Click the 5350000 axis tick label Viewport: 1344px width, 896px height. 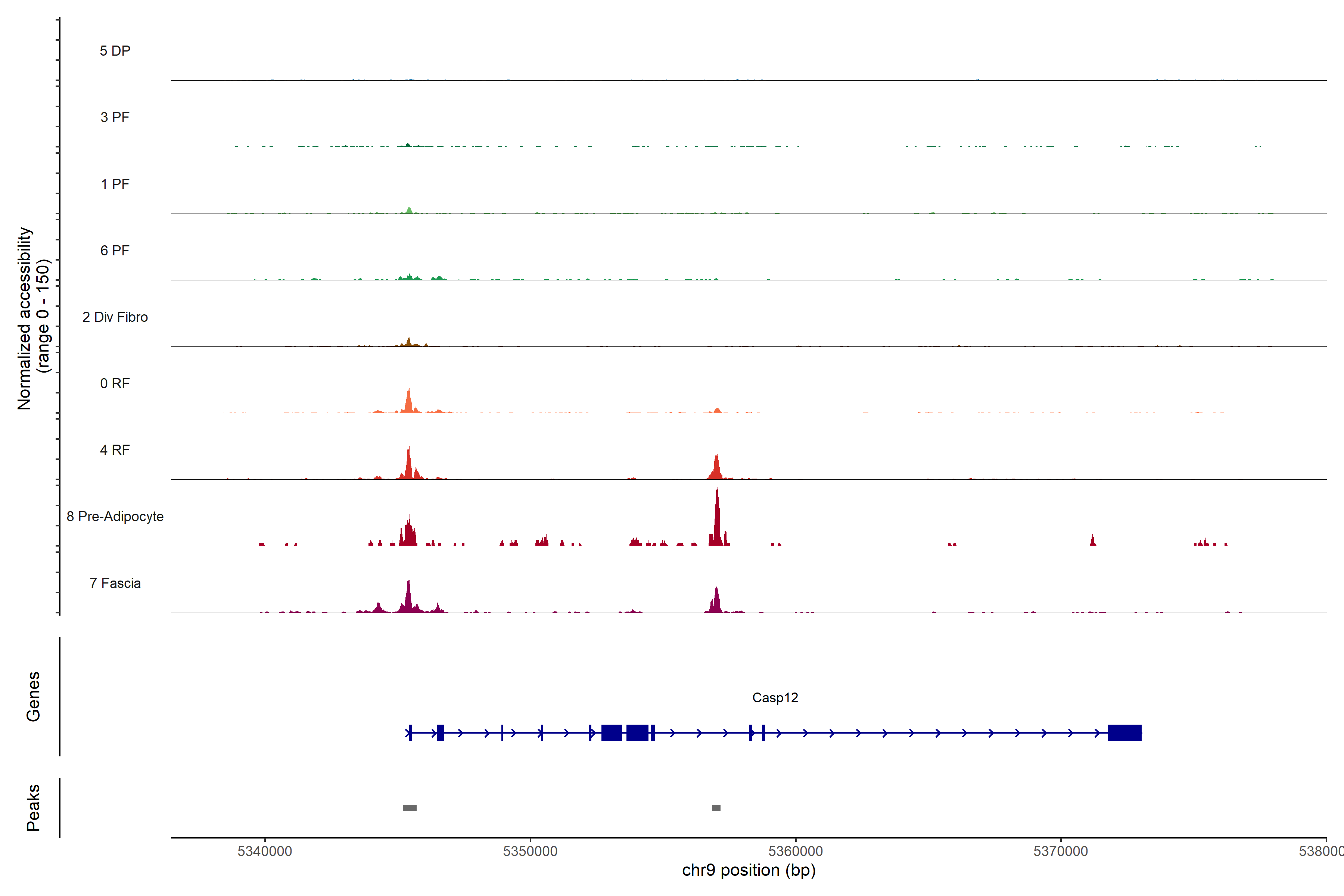click(530, 851)
